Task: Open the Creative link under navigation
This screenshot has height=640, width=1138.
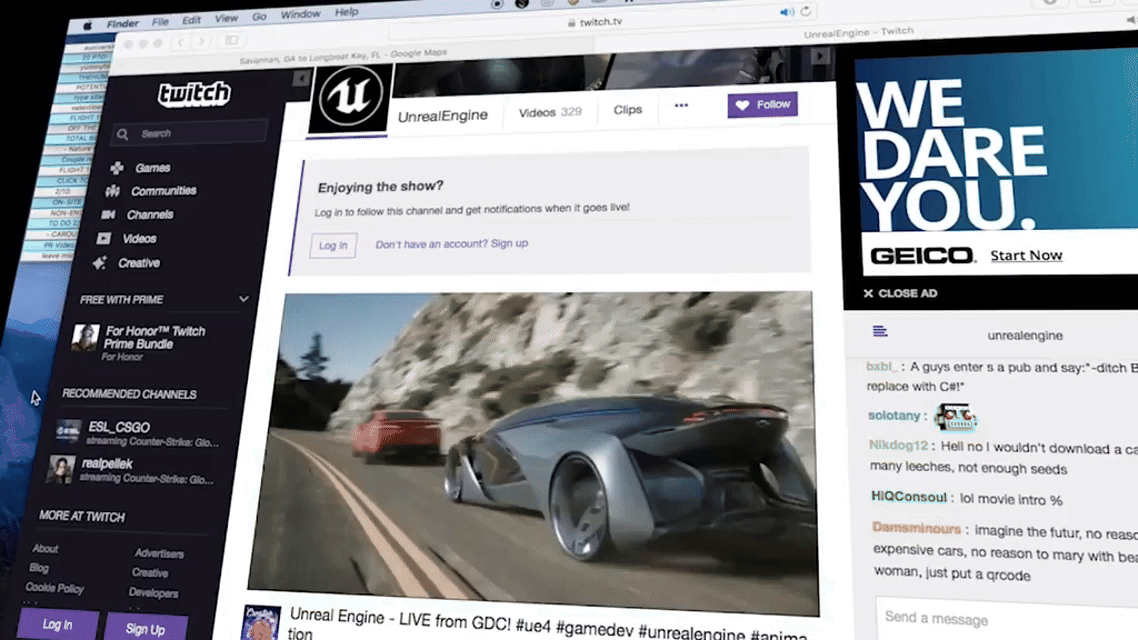Action: pyautogui.click(x=139, y=263)
